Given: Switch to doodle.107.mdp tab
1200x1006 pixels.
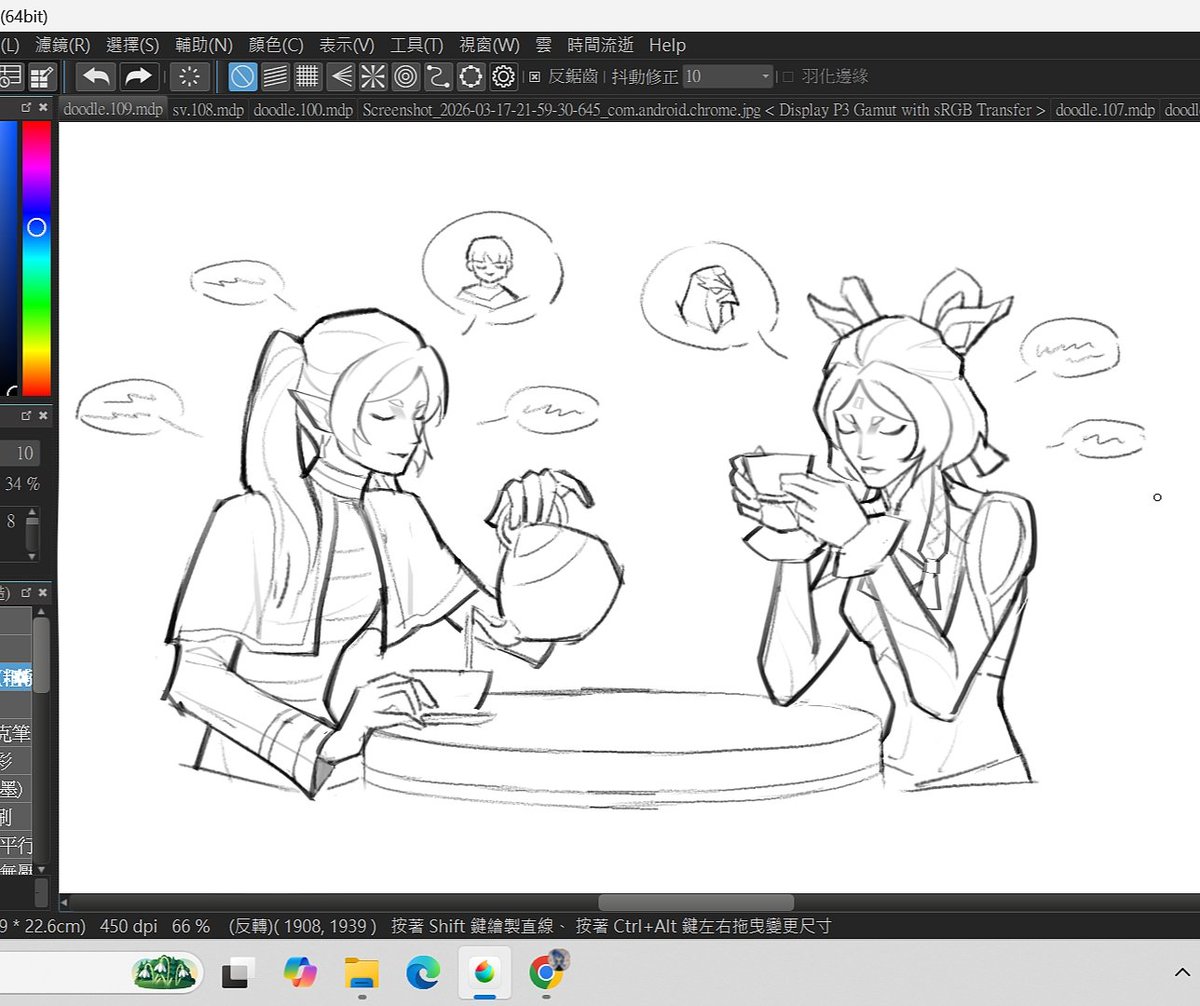Looking at the screenshot, I should pos(1105,110).
